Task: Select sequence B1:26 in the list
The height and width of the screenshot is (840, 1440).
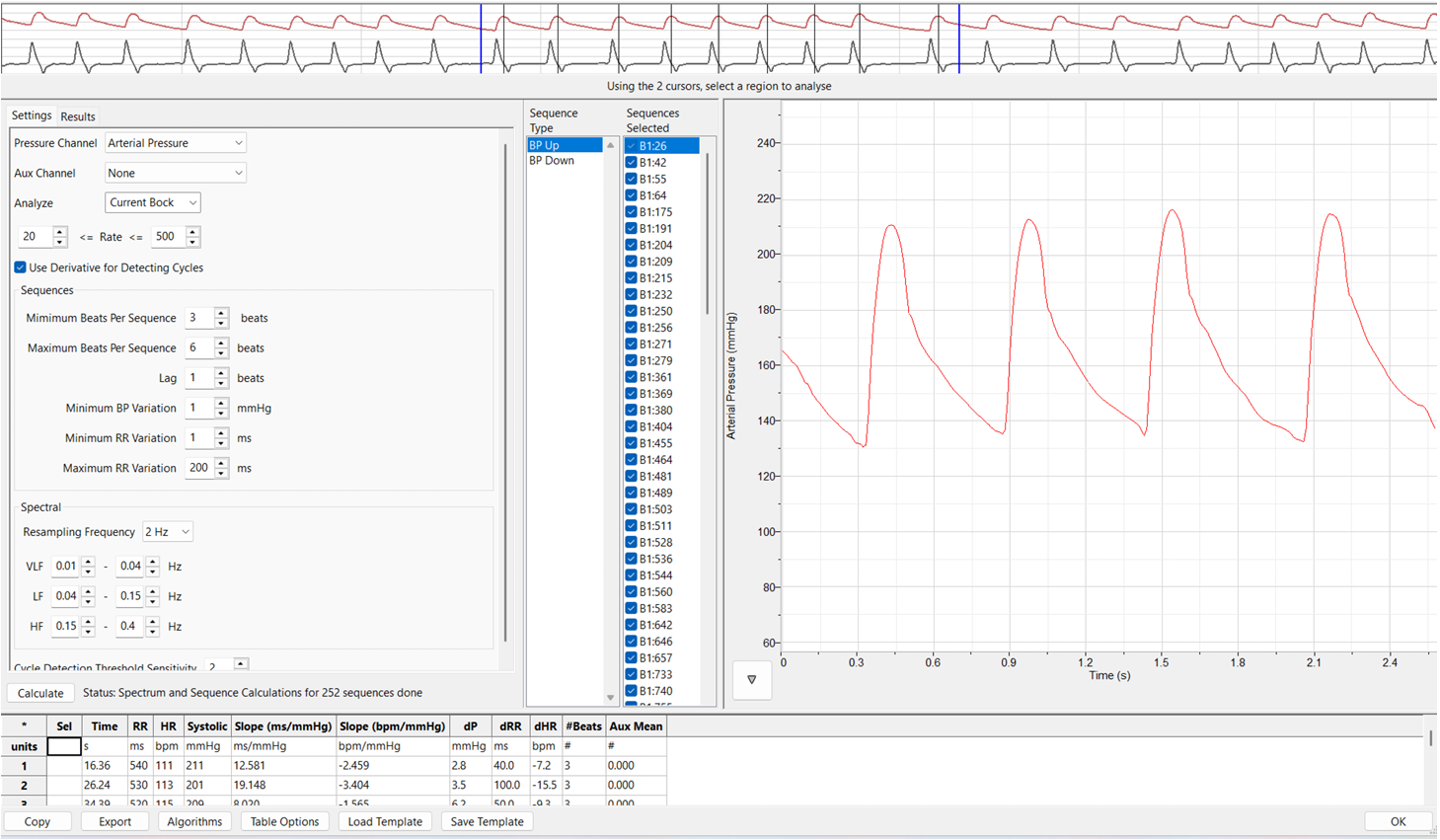Action: click(662, 146)
